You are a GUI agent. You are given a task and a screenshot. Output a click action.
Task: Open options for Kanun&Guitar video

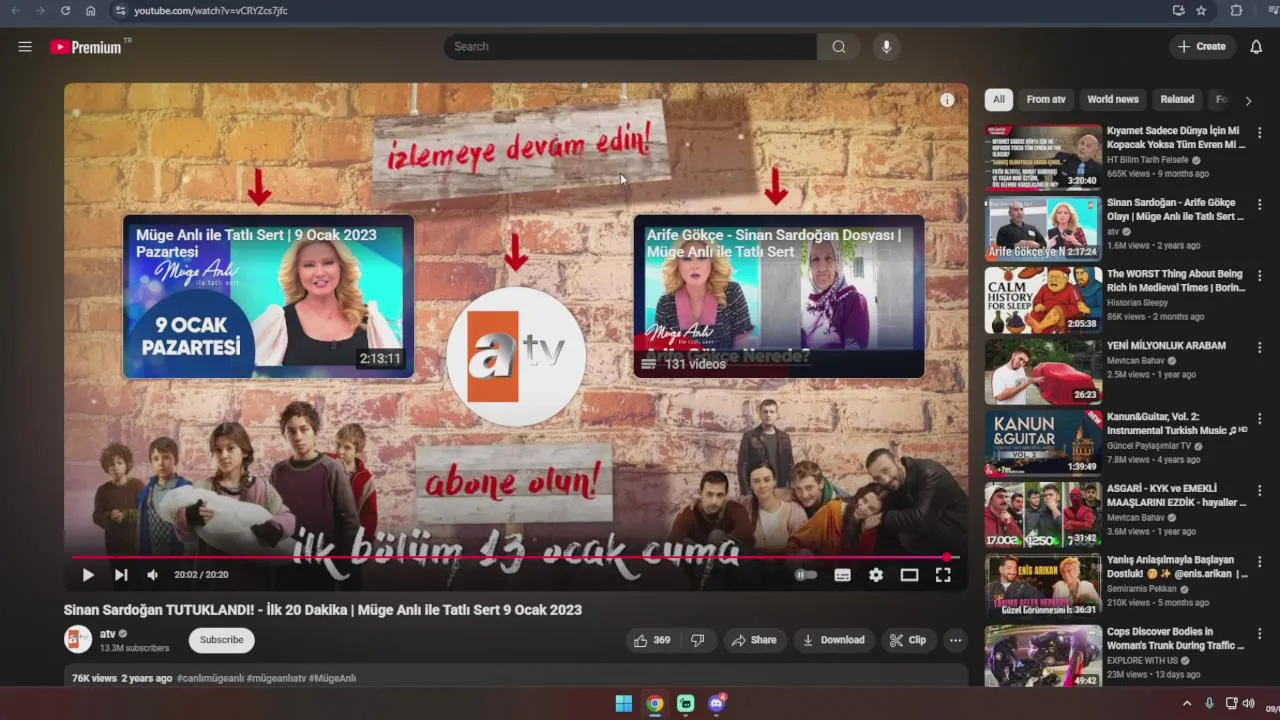[x=1260, y=419]
